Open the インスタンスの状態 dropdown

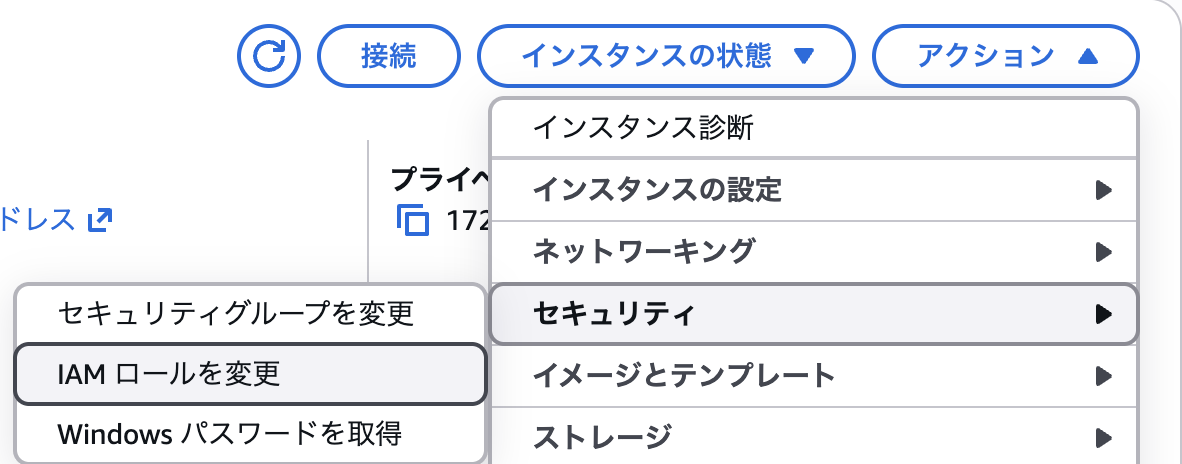click(x=666, y=55)
